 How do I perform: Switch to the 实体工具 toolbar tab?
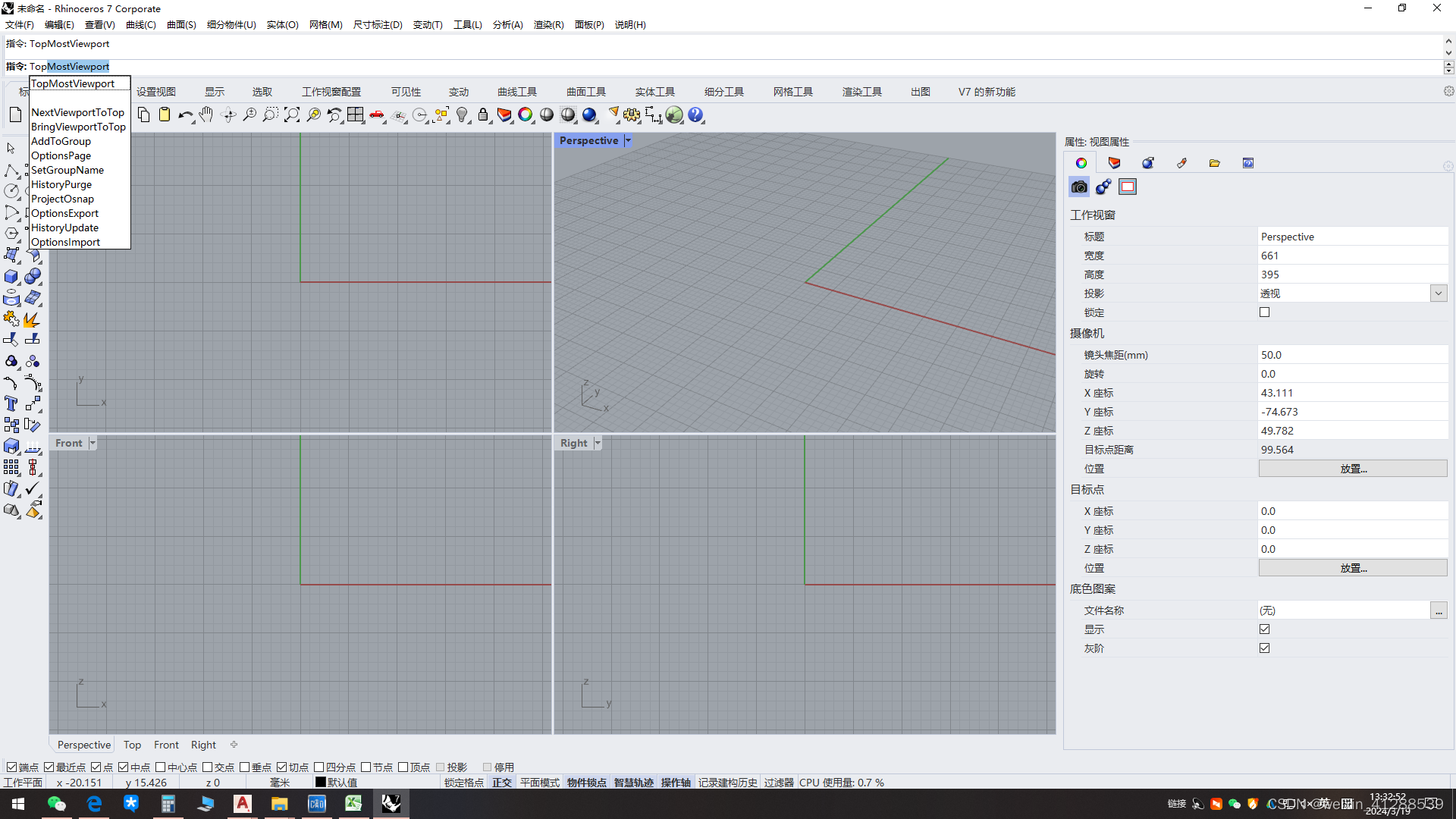(654, 92)
